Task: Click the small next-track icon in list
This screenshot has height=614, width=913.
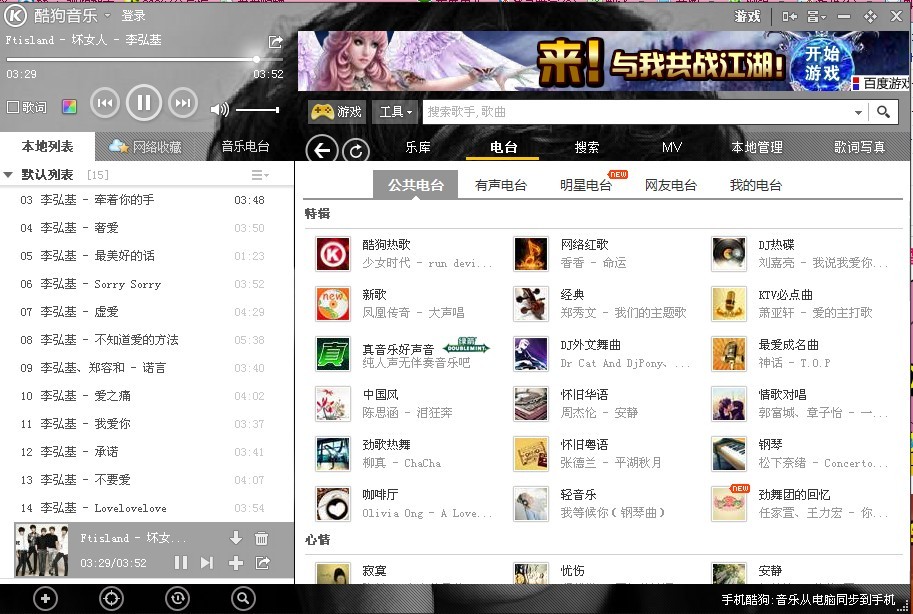Action: pos(207,563)
